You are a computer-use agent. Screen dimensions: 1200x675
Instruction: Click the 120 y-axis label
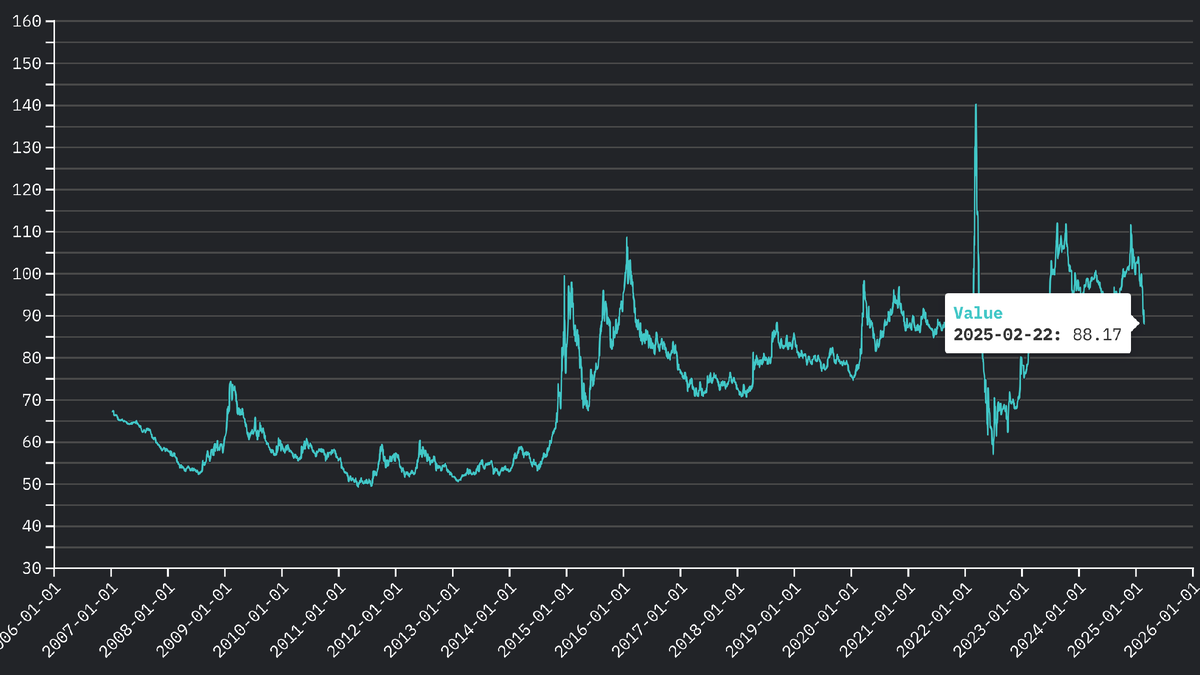click(28, 190)
